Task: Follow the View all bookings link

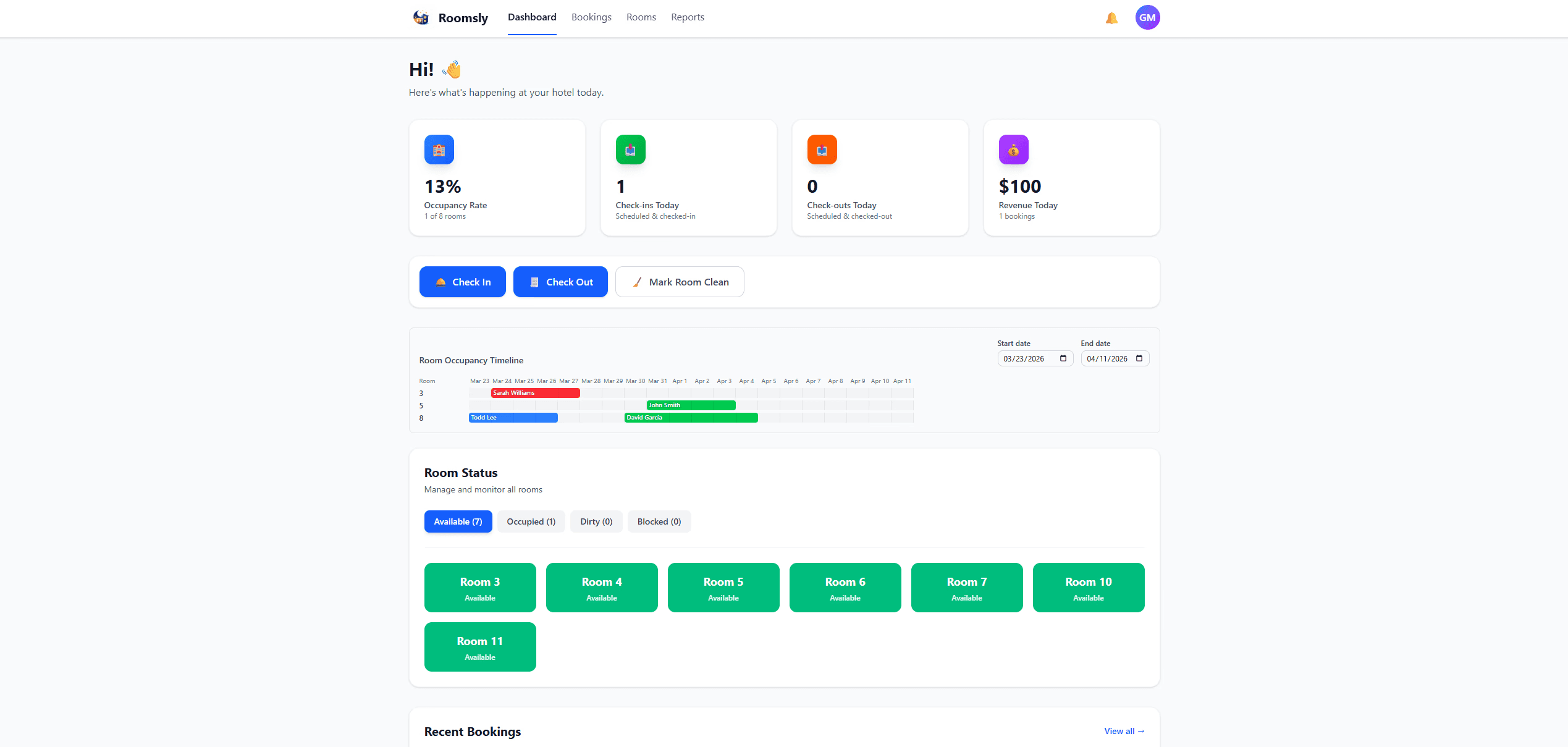Action: pyautogui.click(x=1124, y=731)
